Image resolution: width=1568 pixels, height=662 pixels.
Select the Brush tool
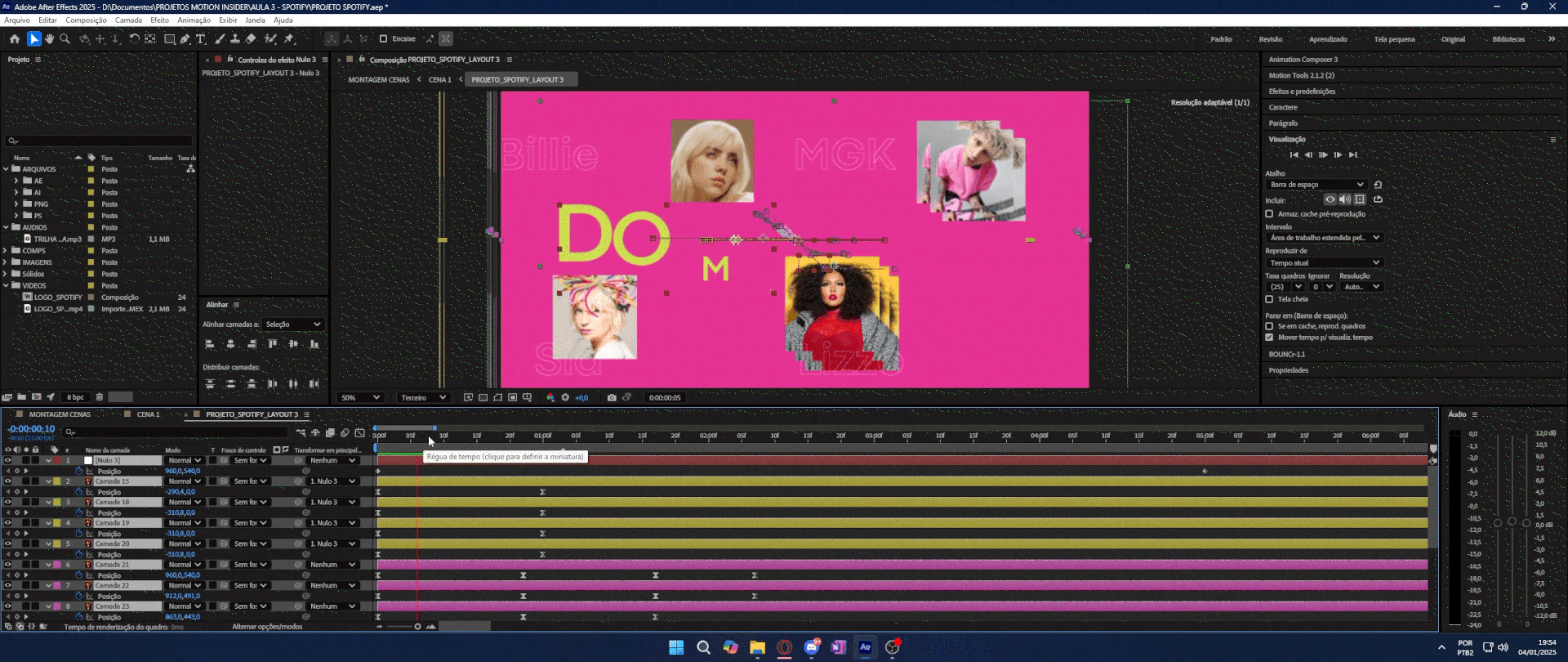click(x=220, y=38)
